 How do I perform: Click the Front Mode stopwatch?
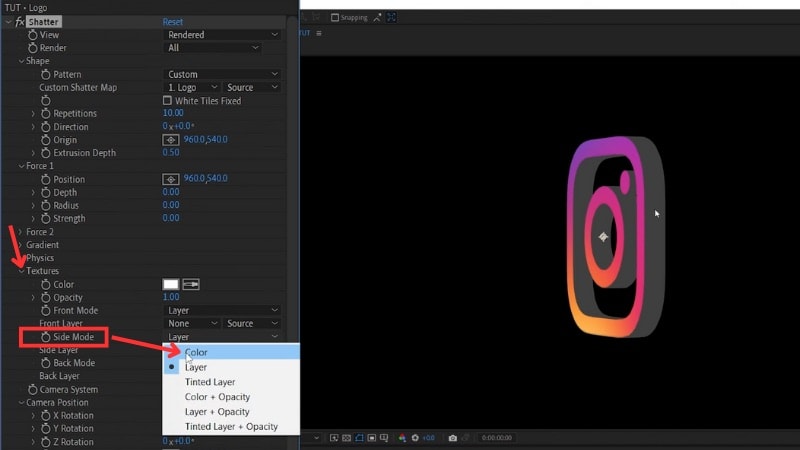[45, 310]
